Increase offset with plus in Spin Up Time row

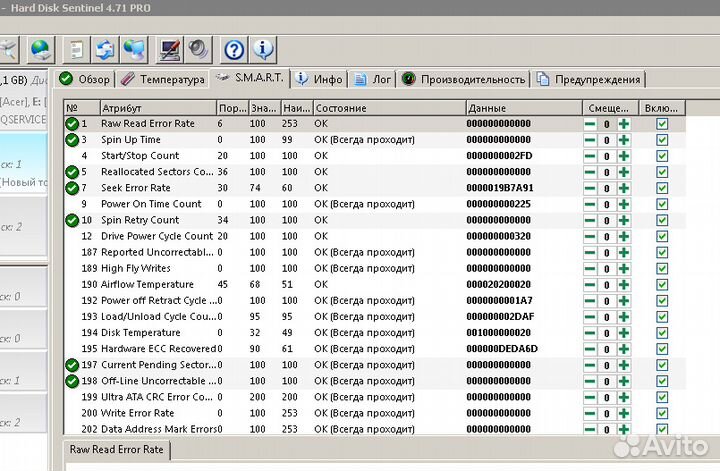point(624,140)
